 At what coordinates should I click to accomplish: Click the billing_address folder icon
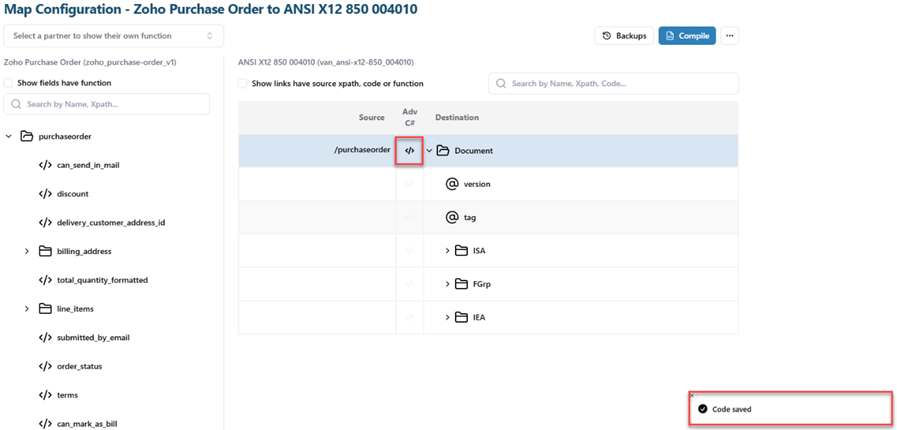click(x=45, y=251)
